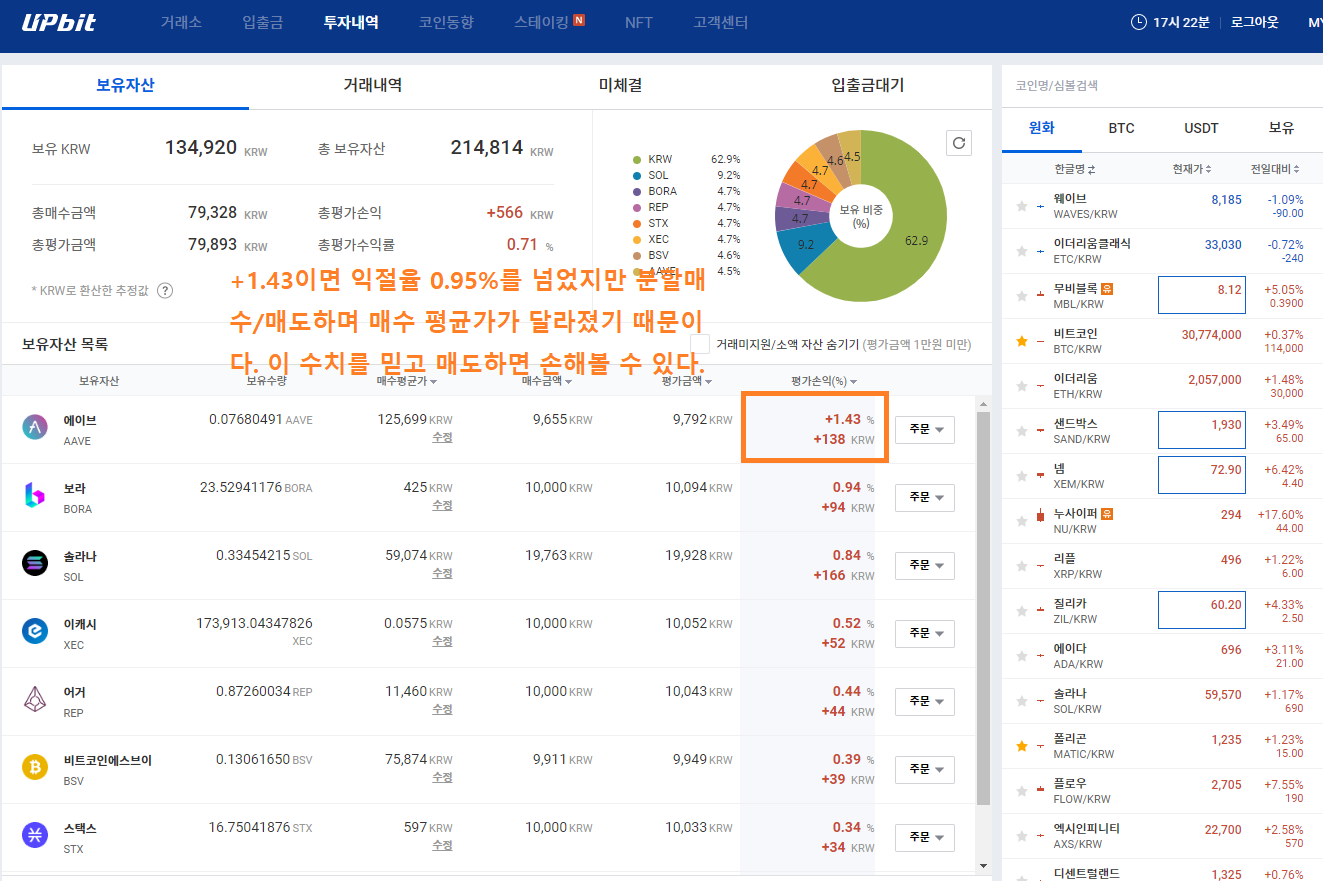Open the 코인동향 menu
Screen dimensions: 1323x881
click(446, 22)
